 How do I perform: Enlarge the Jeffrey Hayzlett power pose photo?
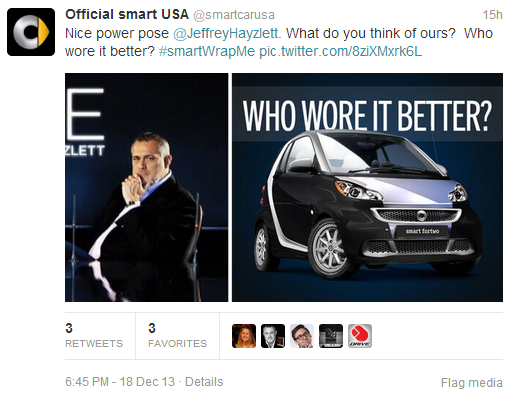(147, 187)
